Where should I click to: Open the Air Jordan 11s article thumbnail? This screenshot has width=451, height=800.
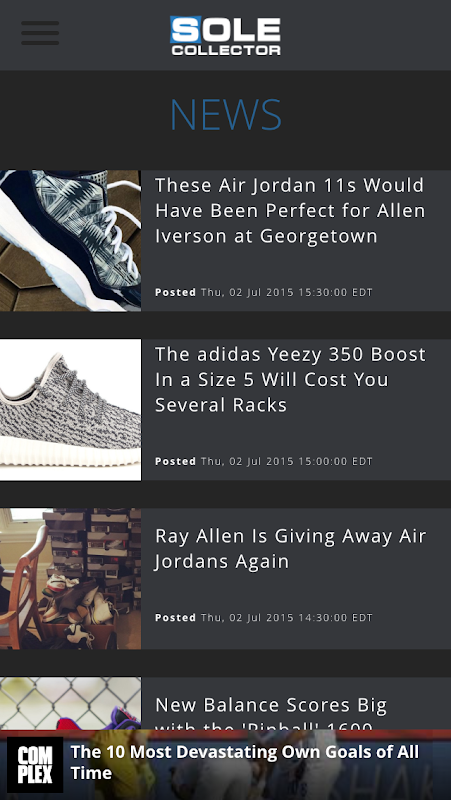[70, 240]
